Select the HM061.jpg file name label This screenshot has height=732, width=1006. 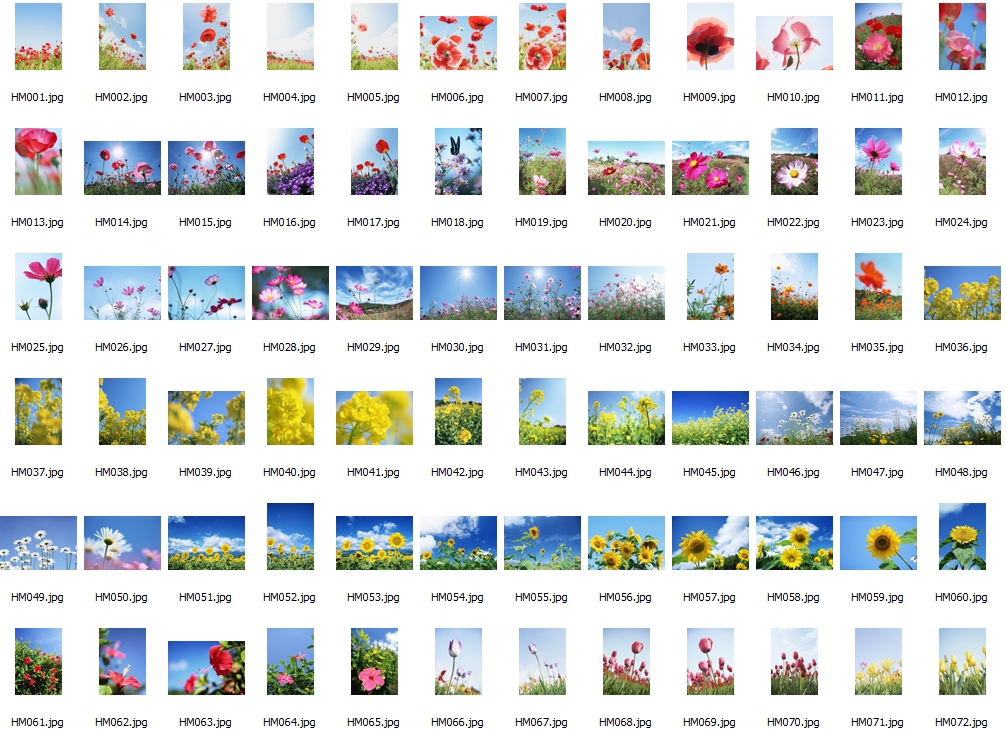[37, 722]
